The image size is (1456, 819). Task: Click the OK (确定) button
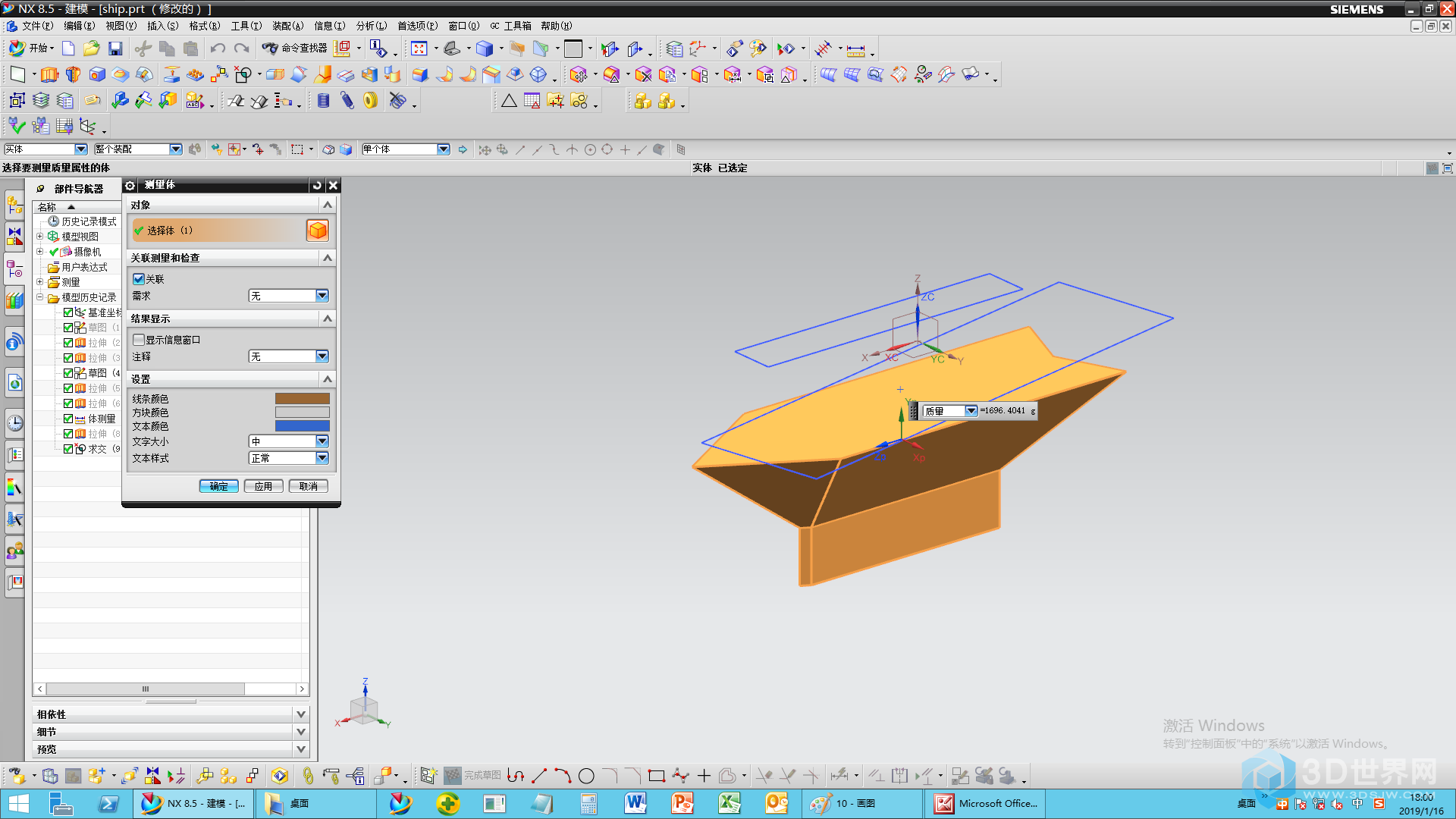point(219,486)
